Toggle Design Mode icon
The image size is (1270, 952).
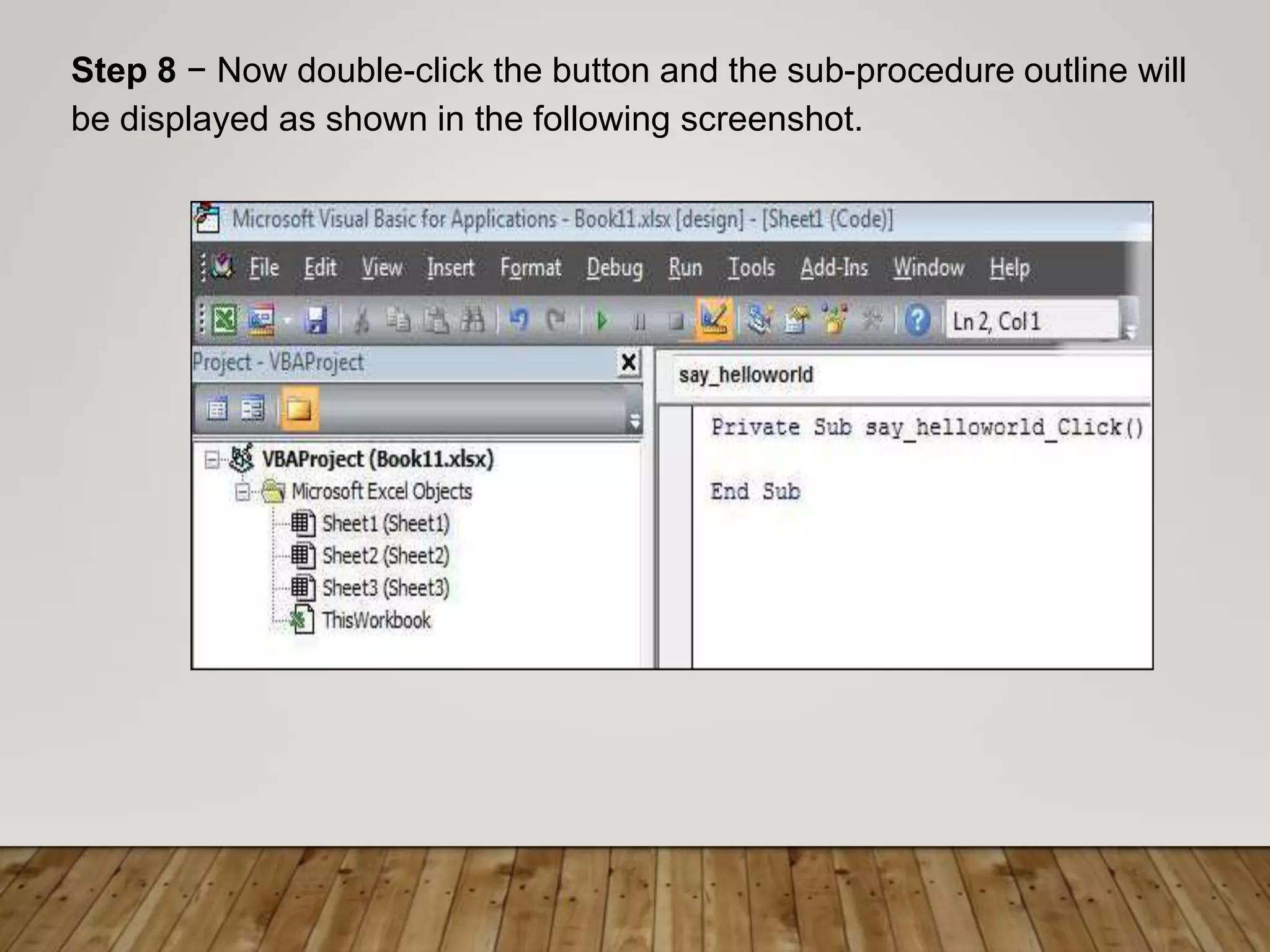click(714, 319)
